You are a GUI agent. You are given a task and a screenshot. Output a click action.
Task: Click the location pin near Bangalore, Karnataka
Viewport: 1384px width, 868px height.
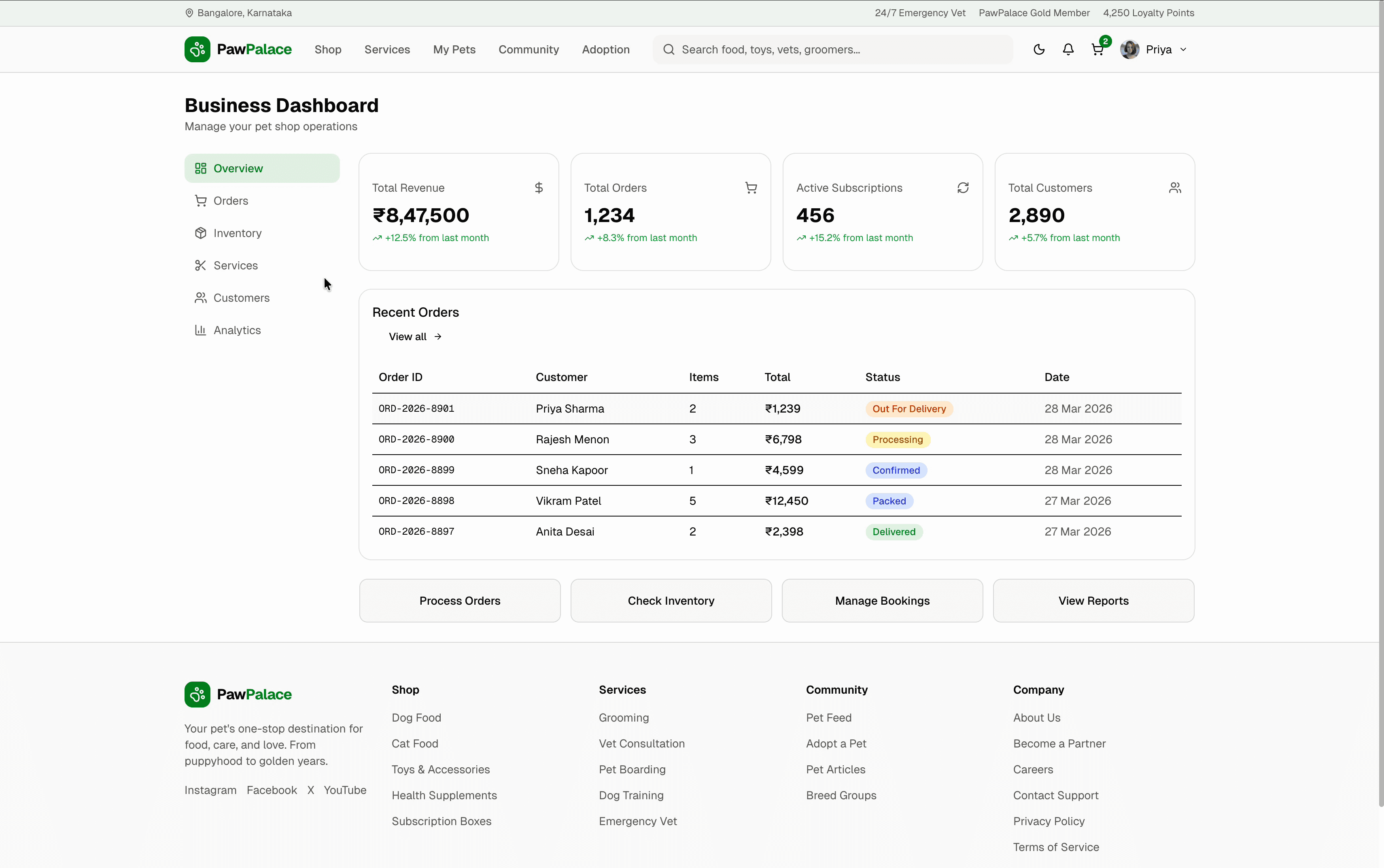189,13
